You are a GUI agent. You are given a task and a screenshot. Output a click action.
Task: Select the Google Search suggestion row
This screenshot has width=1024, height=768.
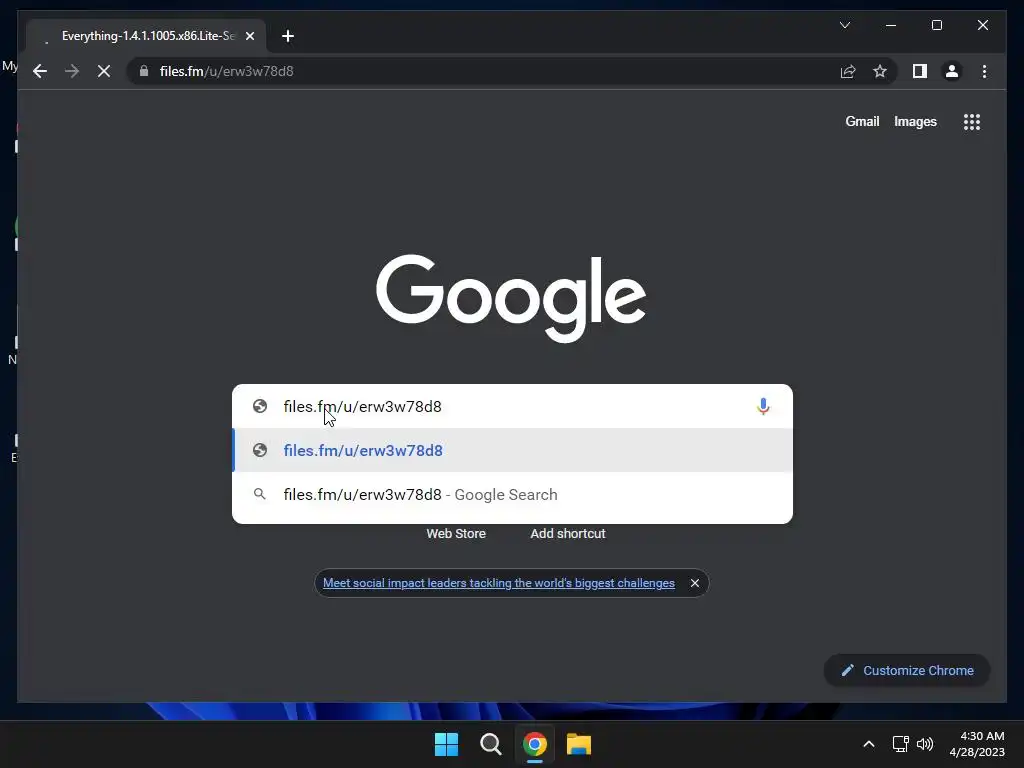(x=513, y=494)
